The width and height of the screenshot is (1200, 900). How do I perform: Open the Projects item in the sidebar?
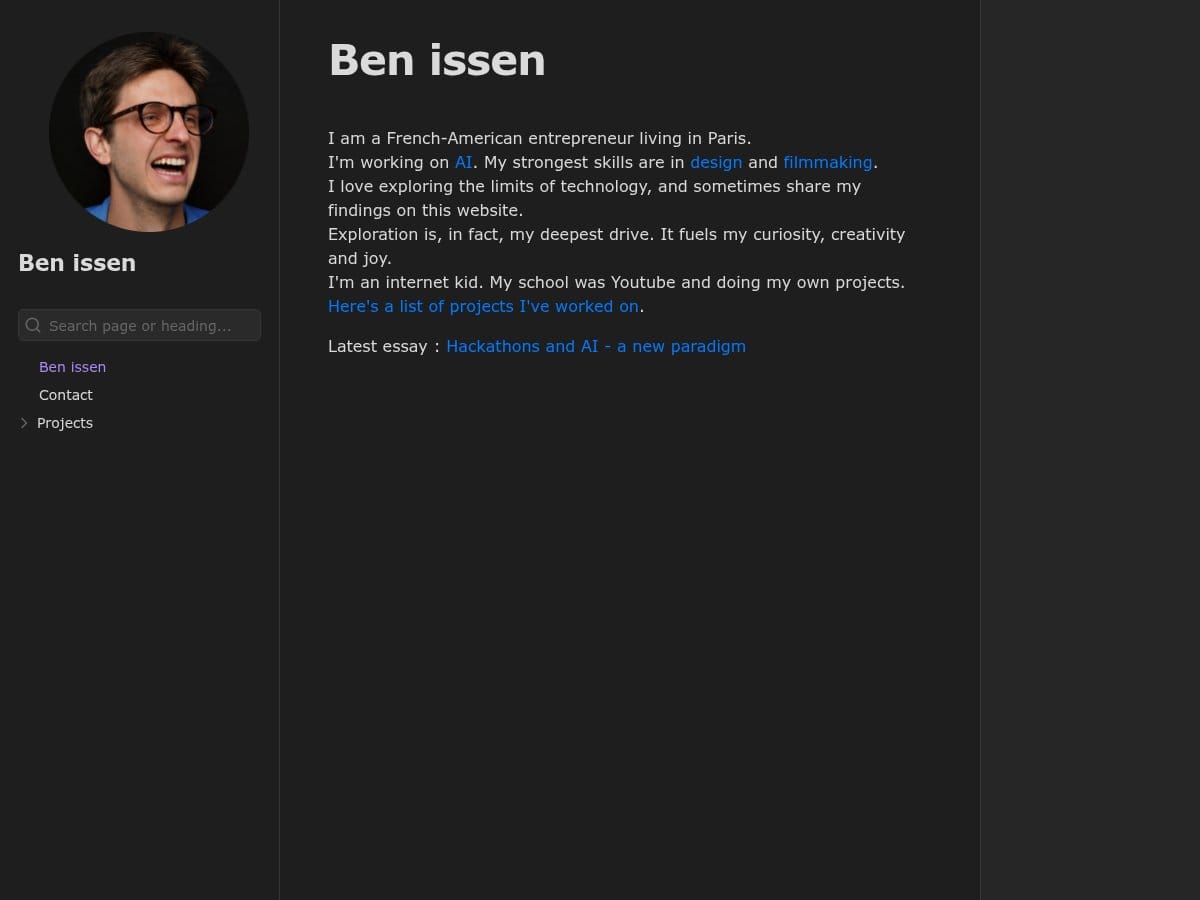coord(65,423)
